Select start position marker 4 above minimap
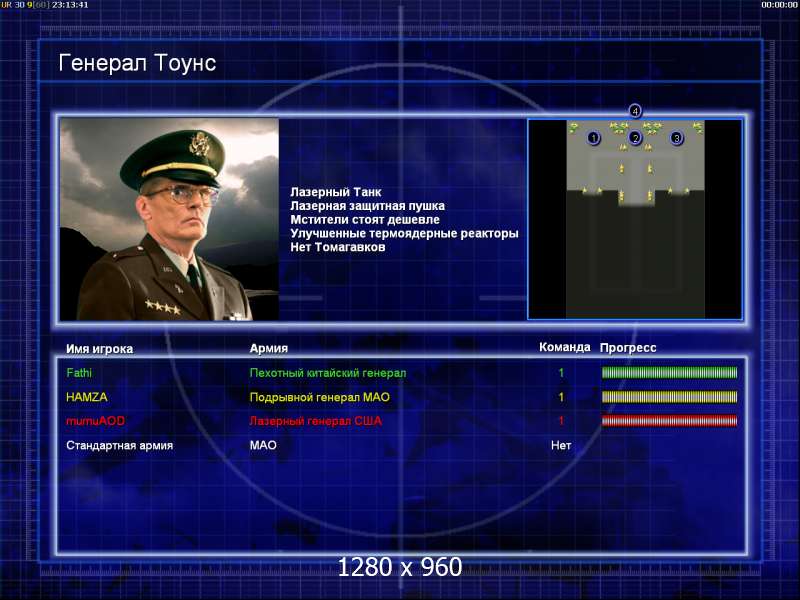This screenshot has height=600, width=800. 635,111
